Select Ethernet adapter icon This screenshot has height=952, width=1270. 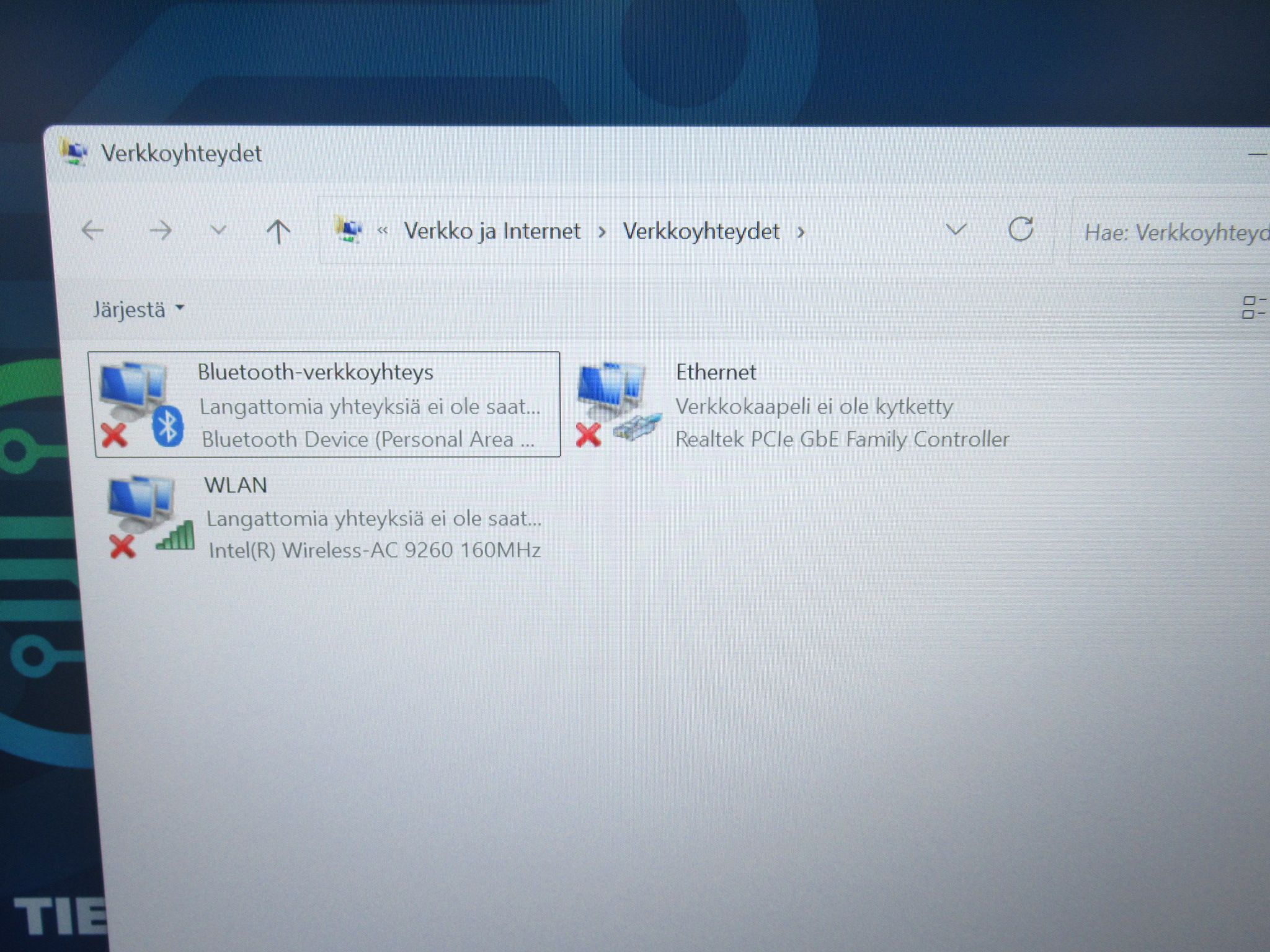click(x=618, y=403)
